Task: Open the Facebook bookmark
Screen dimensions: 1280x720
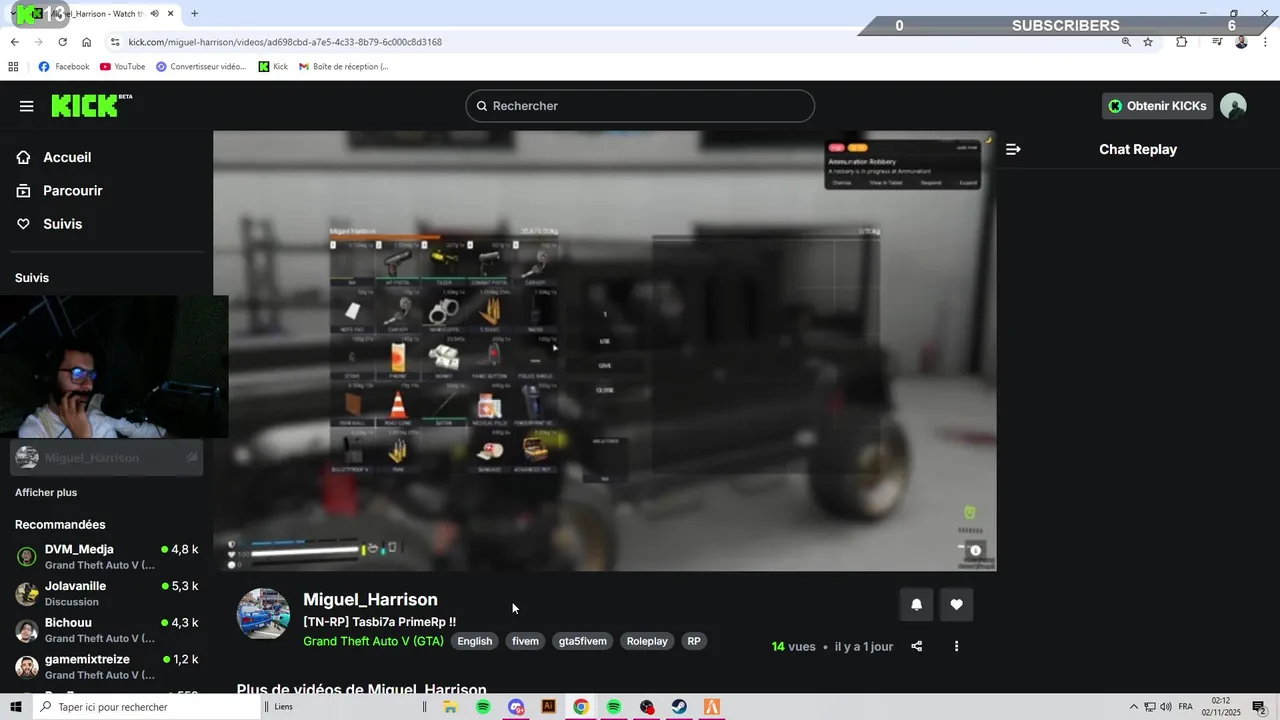Action: tap(64, 67)
